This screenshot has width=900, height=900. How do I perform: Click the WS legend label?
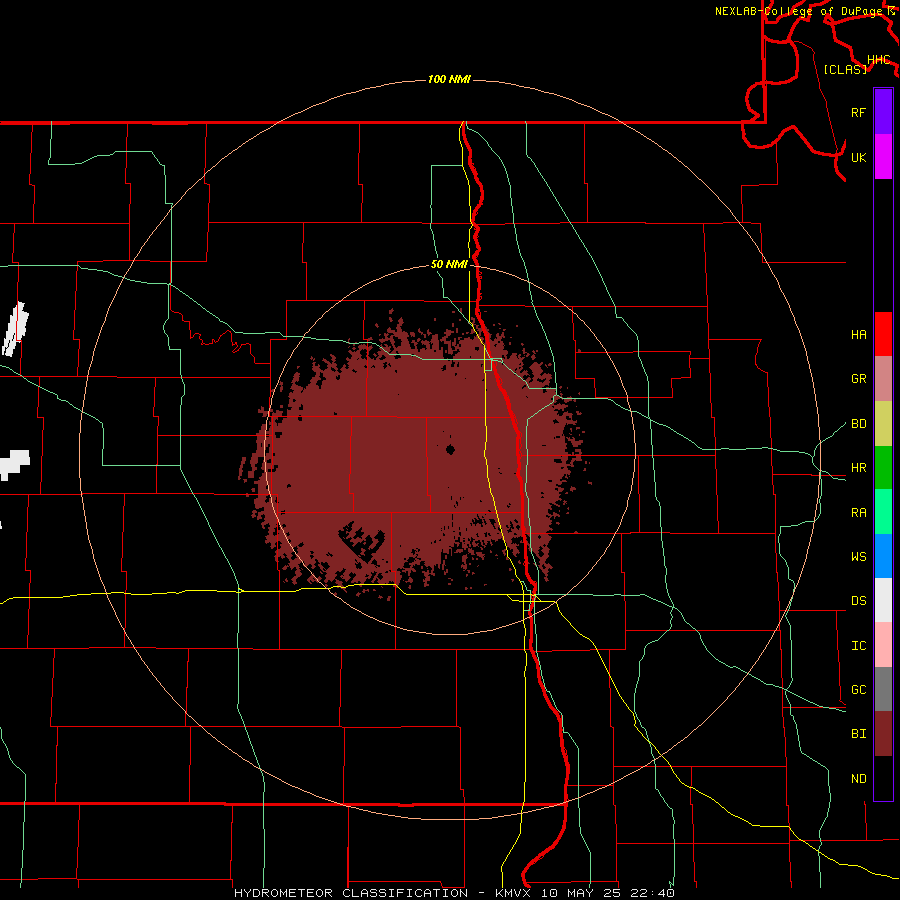tap(859, 557)
